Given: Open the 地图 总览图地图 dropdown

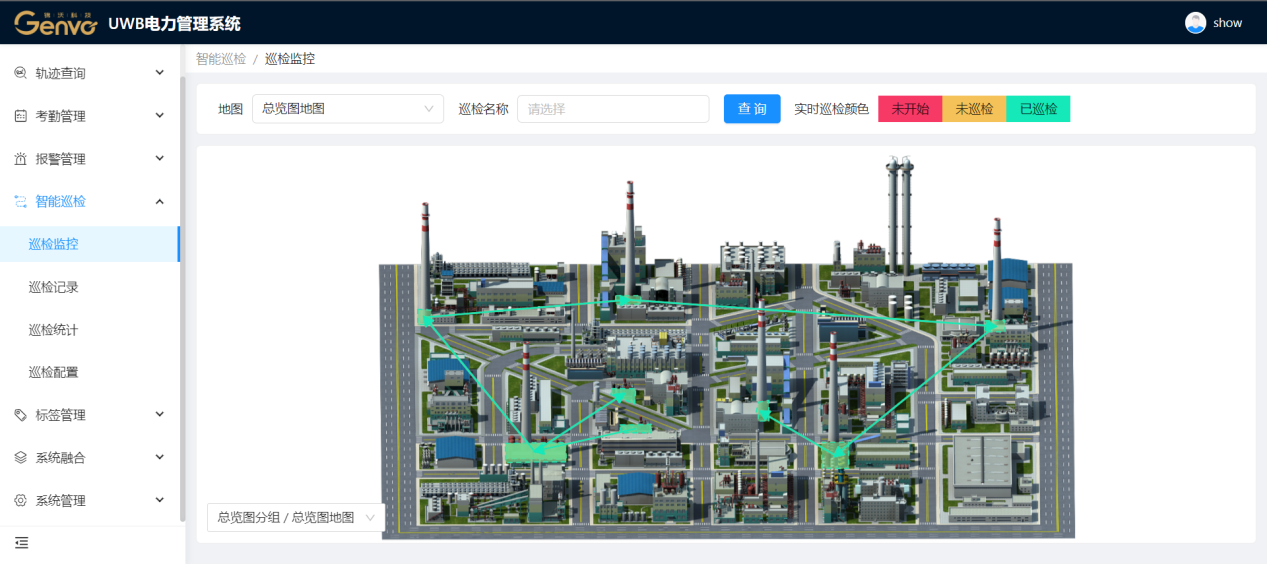Looking at the screenshot, I should tap(347, 109).
